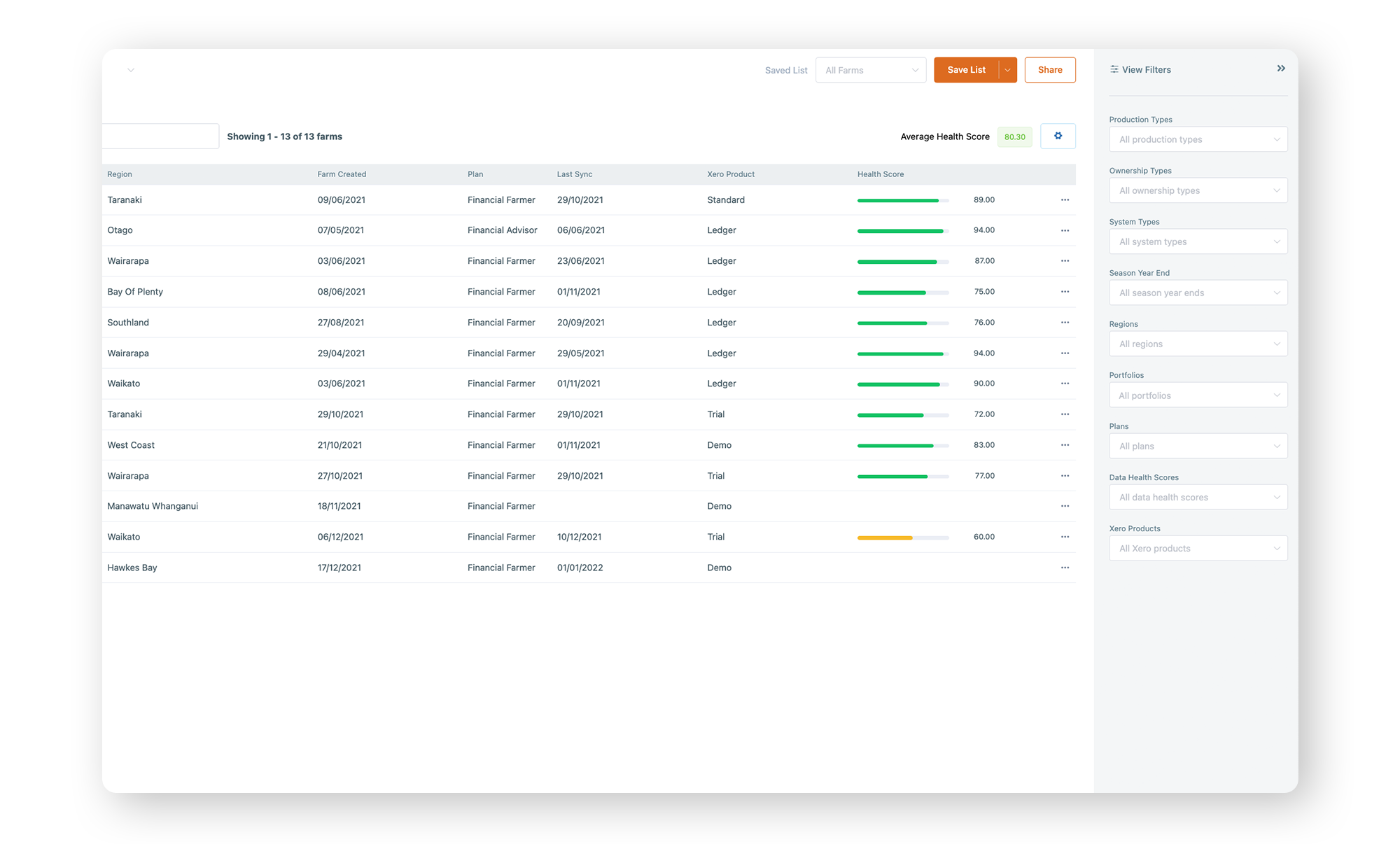This screenshot has width=1400, height=844.
Task: Click the Bay Of Plenty health bar
Action: [x=903, y=293]
